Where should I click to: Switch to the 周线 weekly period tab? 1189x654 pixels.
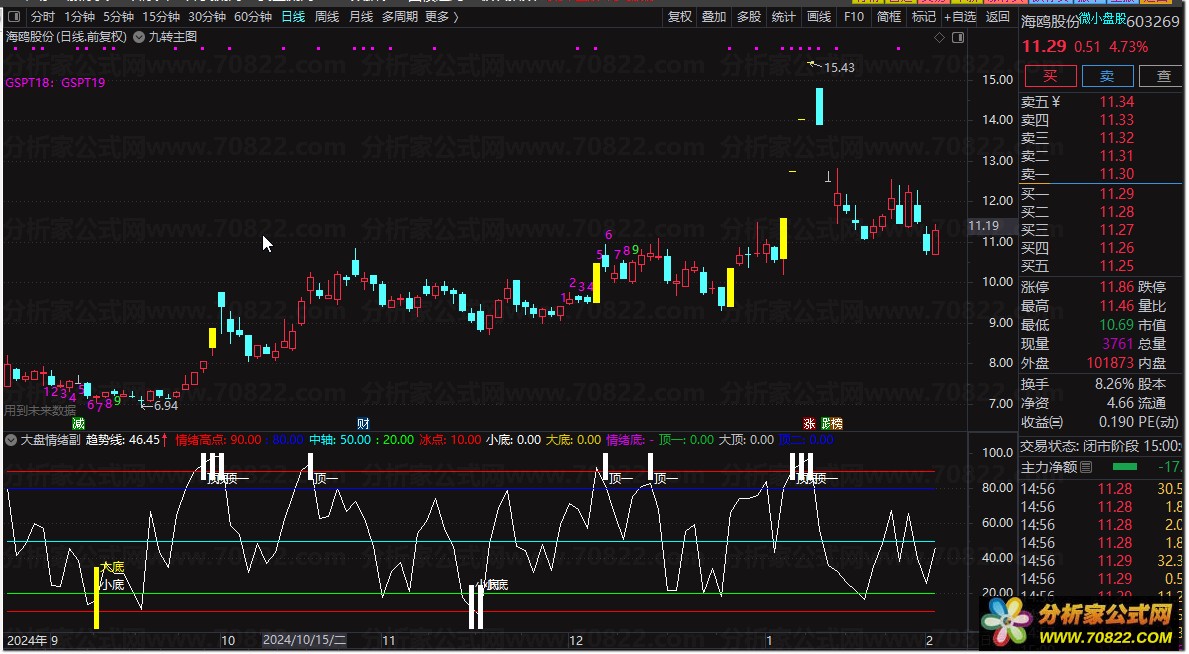[x=326, y=17]
